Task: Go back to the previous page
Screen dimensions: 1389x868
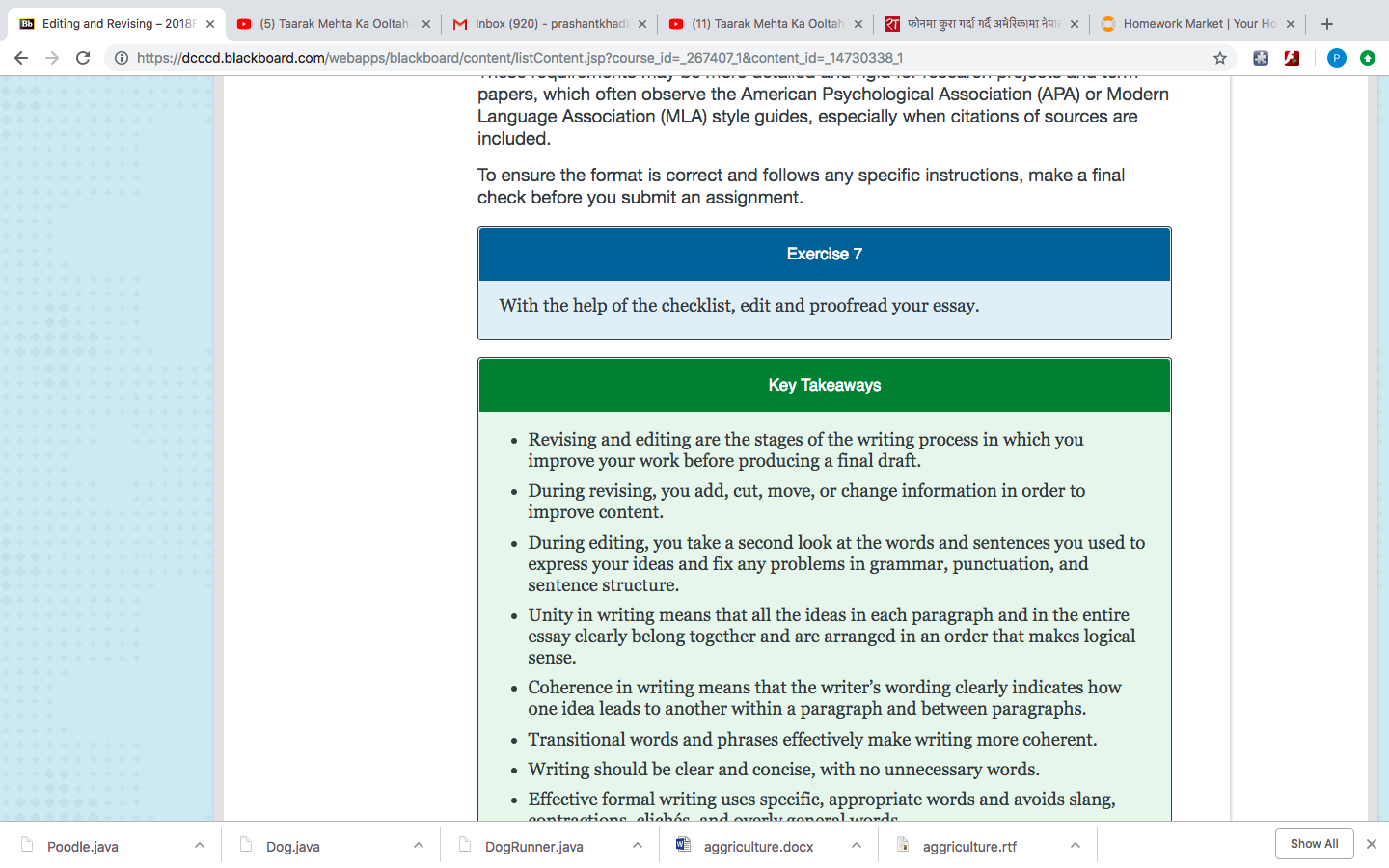Action: 21,58
